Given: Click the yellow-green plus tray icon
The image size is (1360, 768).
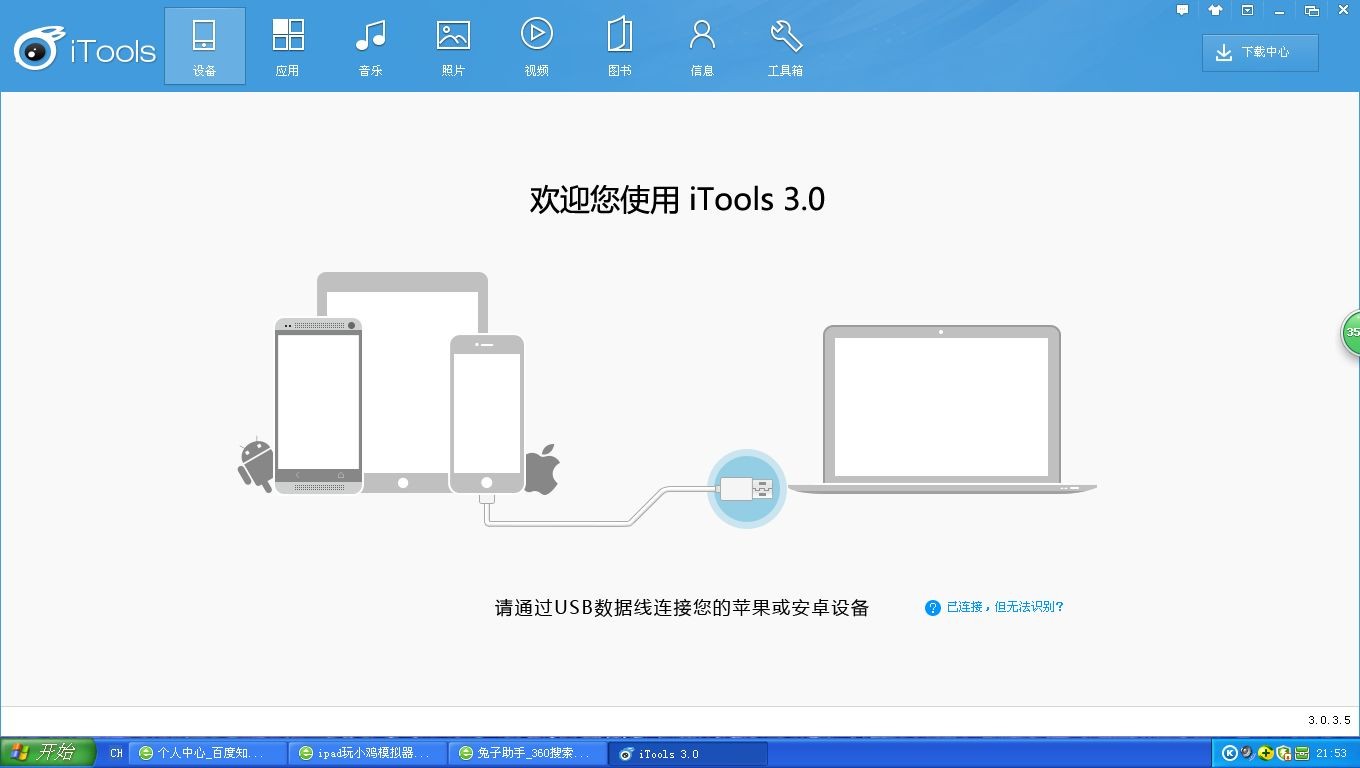Looking at the screenshot, I should tap(1266, 753).
